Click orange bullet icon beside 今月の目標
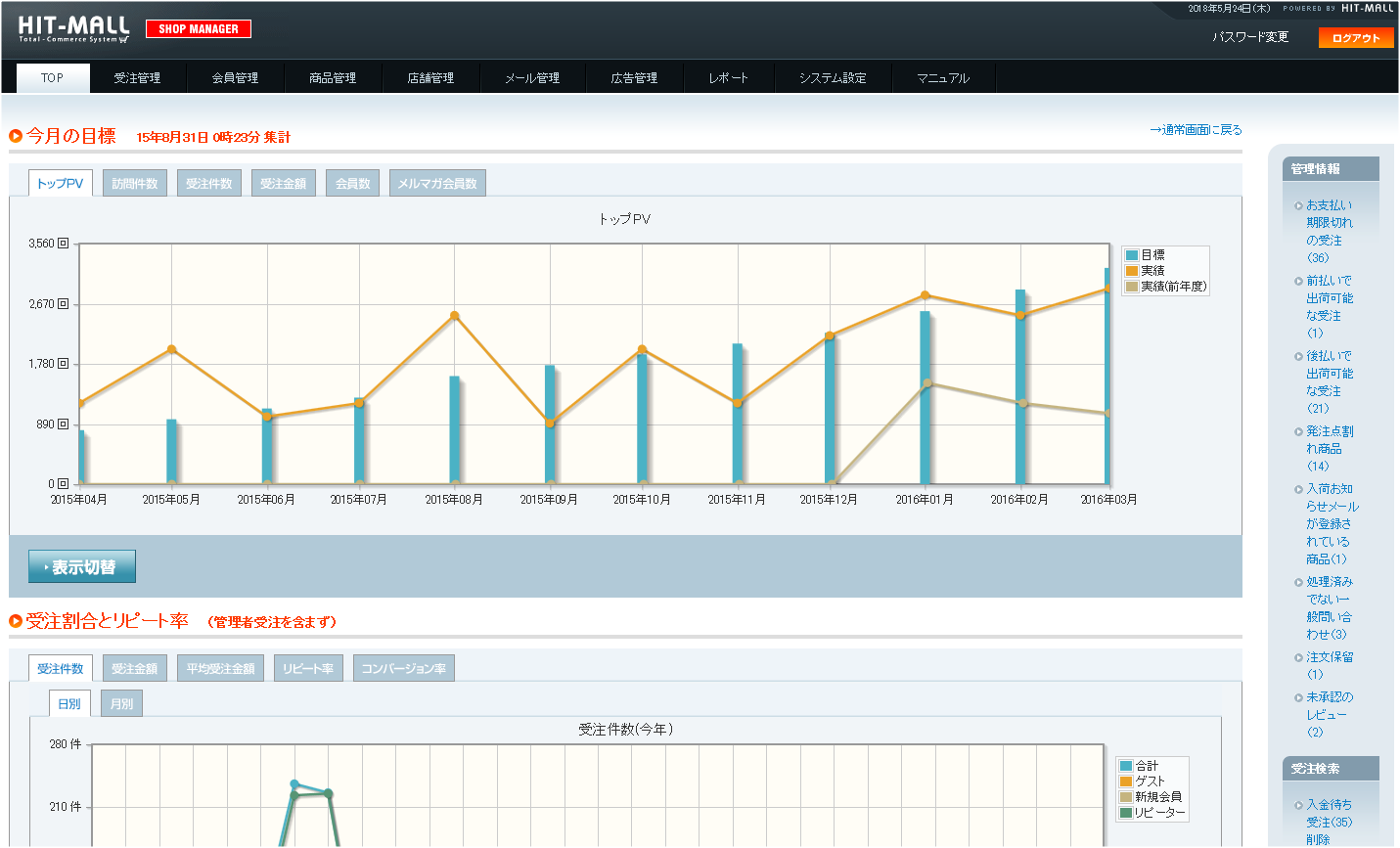 pos(16,136)
